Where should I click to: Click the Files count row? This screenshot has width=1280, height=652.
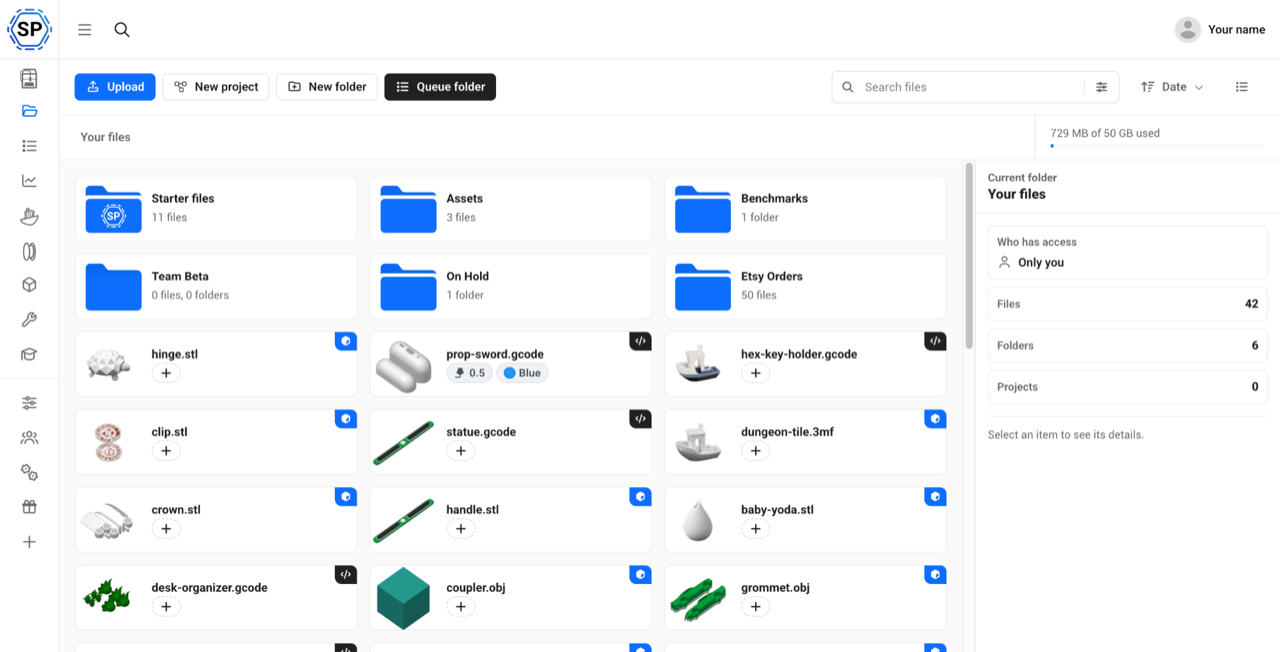pos(1127,304)
